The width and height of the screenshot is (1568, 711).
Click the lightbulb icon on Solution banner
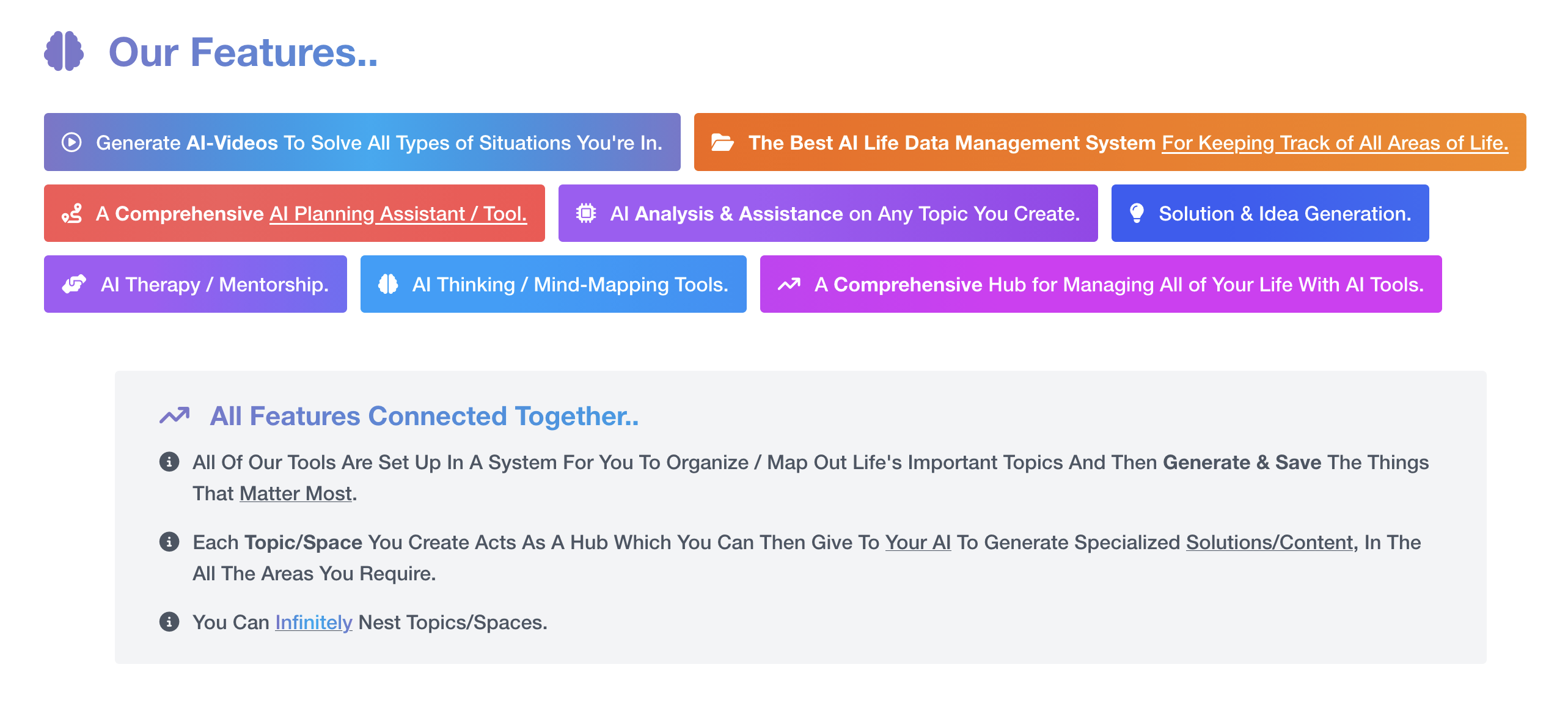click(x=1137, y=213)
